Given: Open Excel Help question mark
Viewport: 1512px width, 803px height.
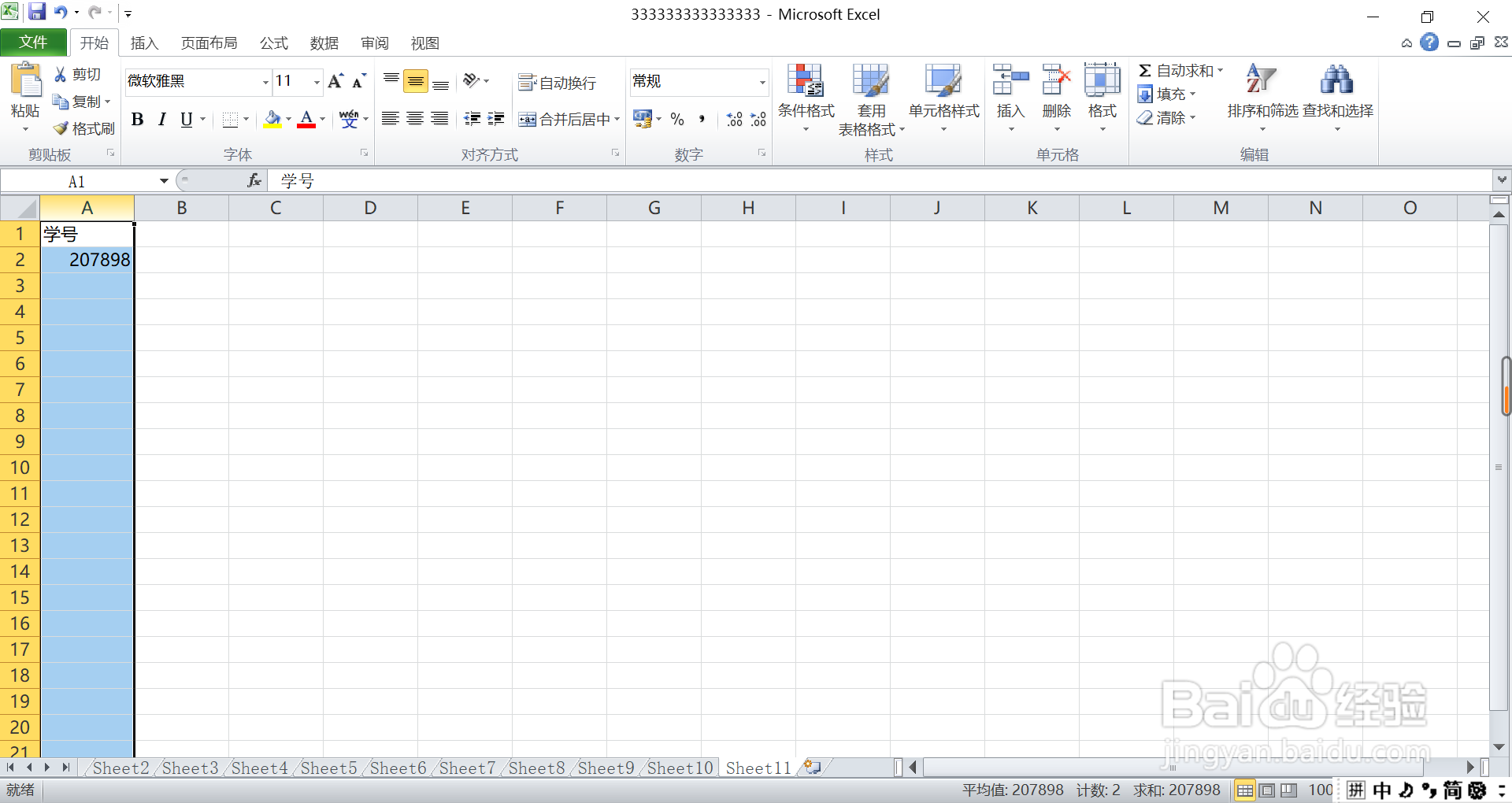Looking at the screenshot, I should point(1429,43).
